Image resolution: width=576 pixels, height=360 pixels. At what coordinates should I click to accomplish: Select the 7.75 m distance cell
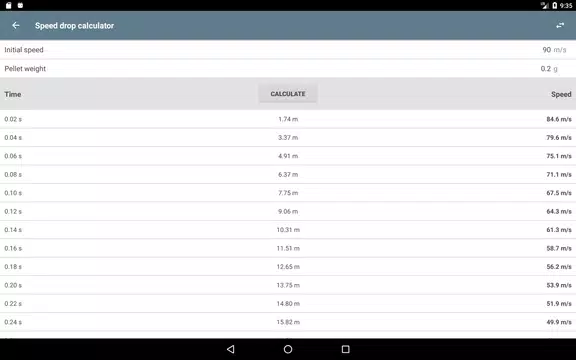288,192
